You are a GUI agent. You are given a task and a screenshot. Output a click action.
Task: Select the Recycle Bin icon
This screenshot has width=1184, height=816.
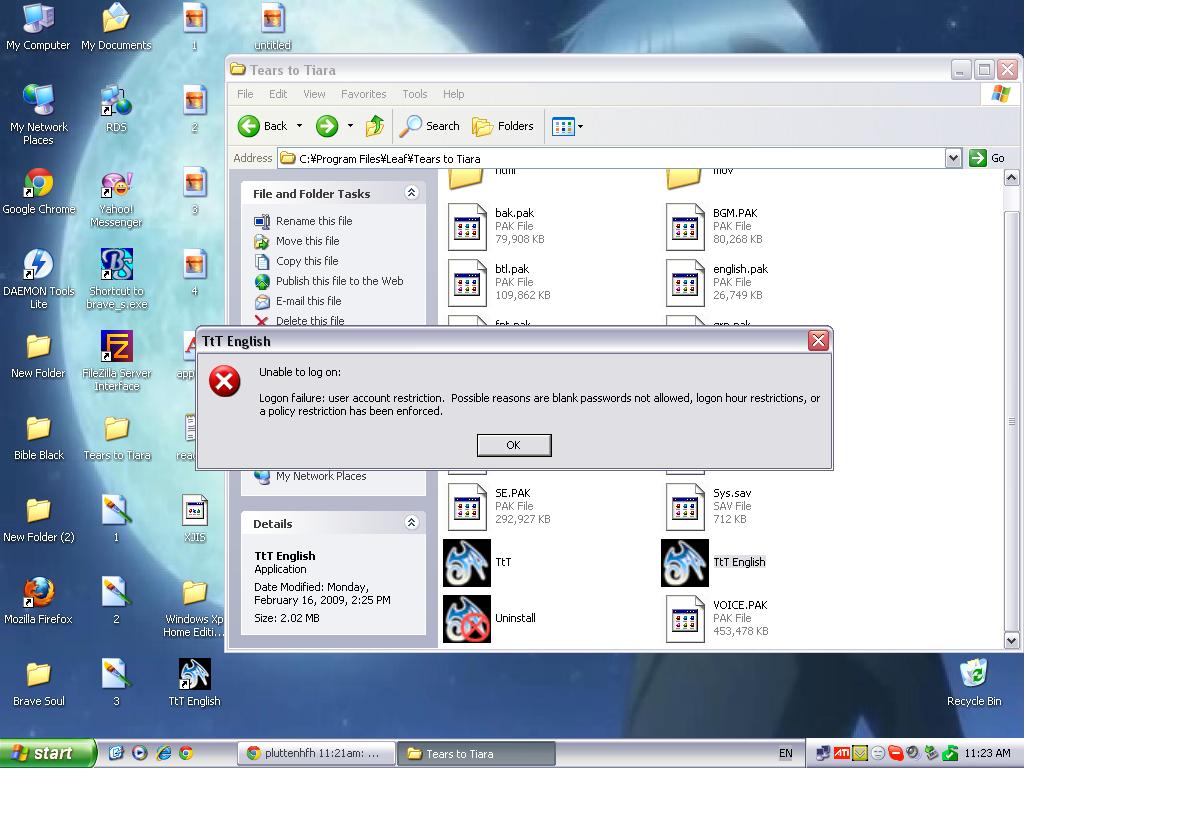coord(974,682)
